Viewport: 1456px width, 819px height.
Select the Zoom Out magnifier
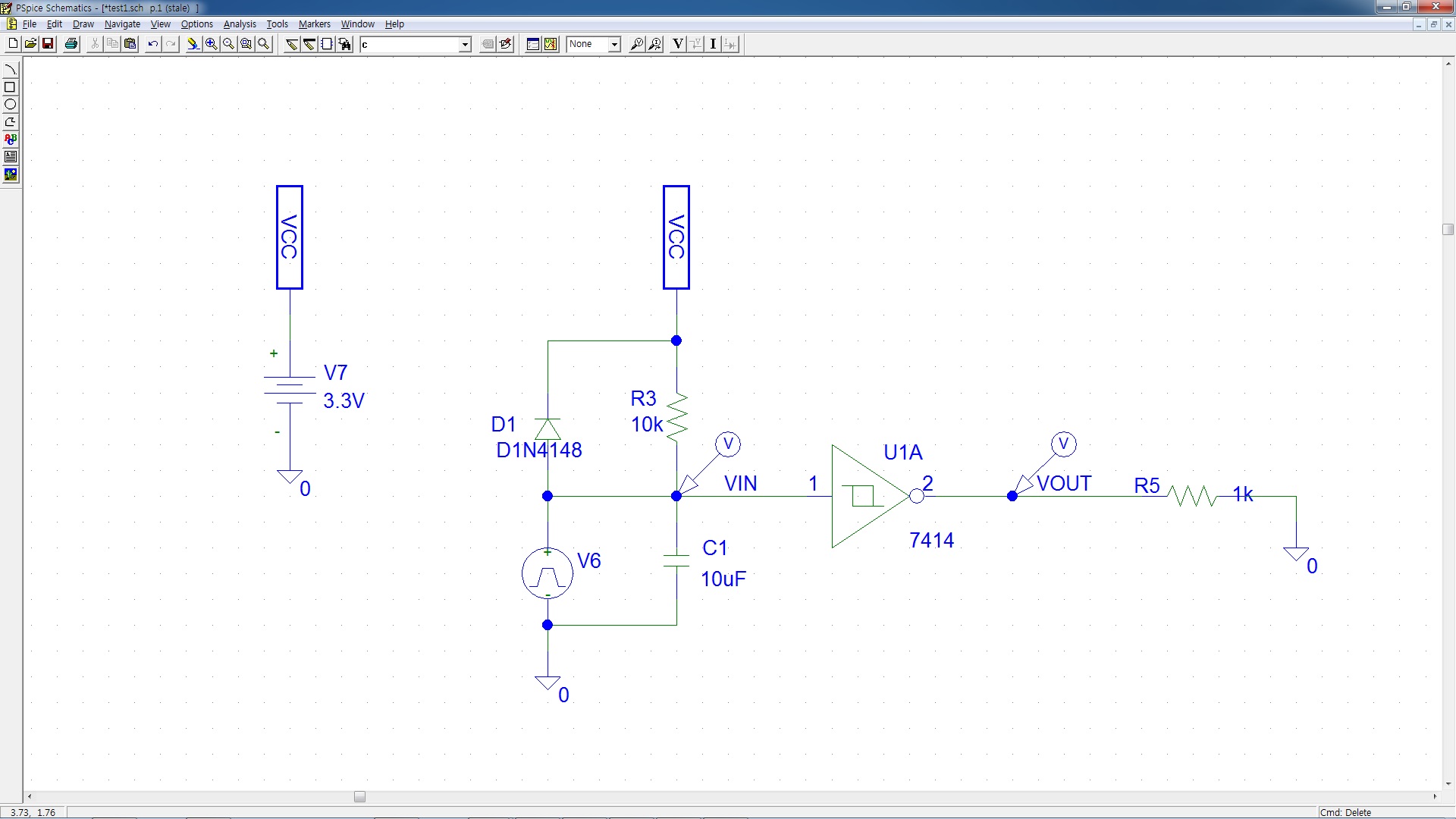(x=228, y=44)
